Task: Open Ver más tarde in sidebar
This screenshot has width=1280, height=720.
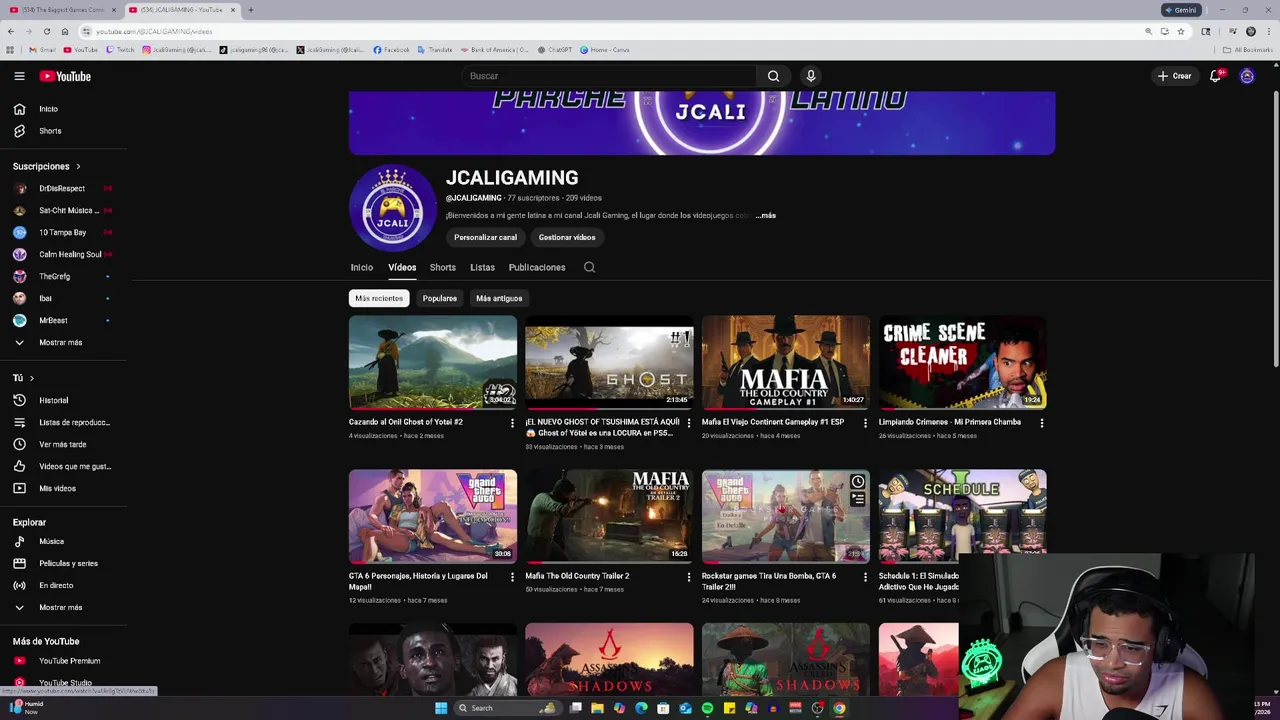Action: pos(62,444)
